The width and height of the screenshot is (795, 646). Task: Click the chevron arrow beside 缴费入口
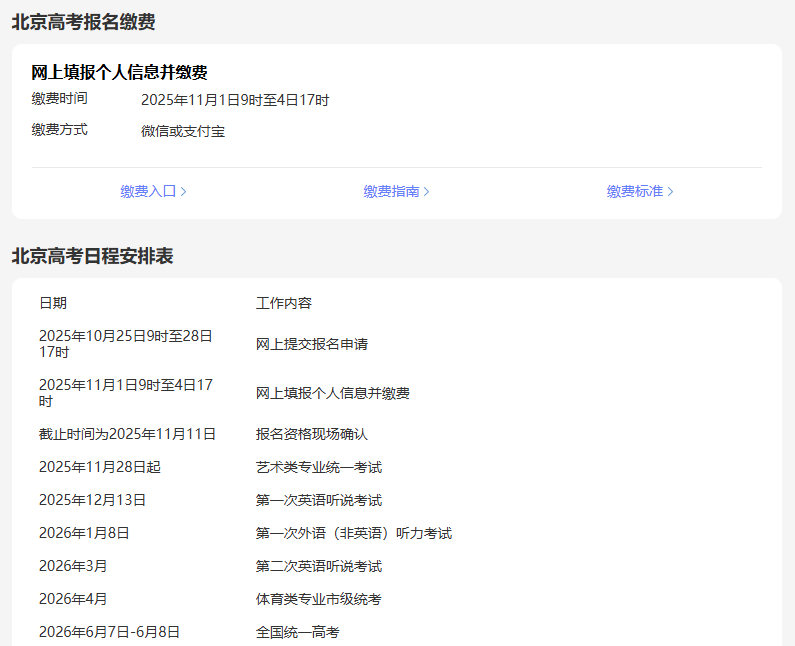(x=183, y=191)
